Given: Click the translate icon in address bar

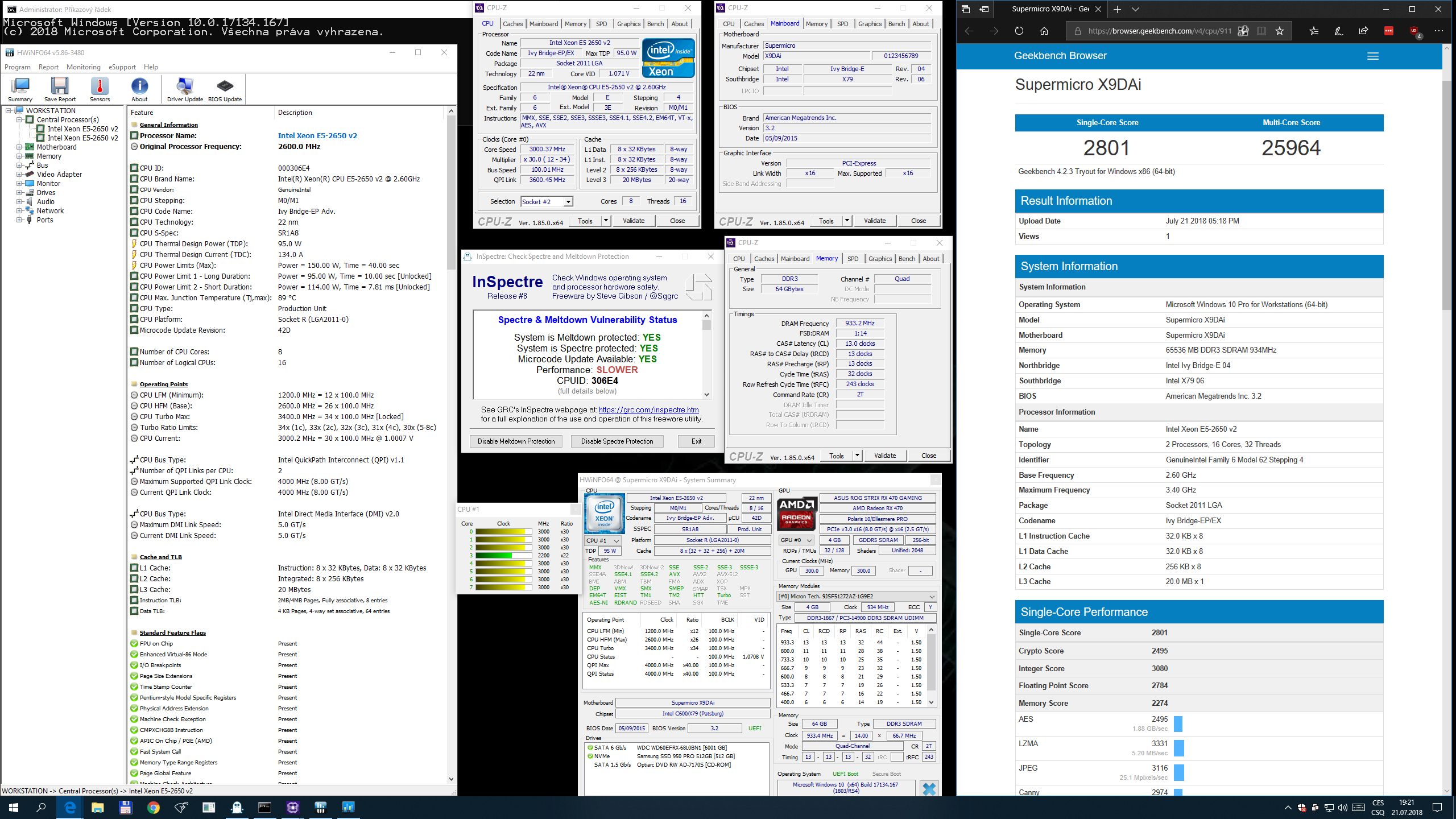Looking at the screenshot, I should tap(1243, 31).
